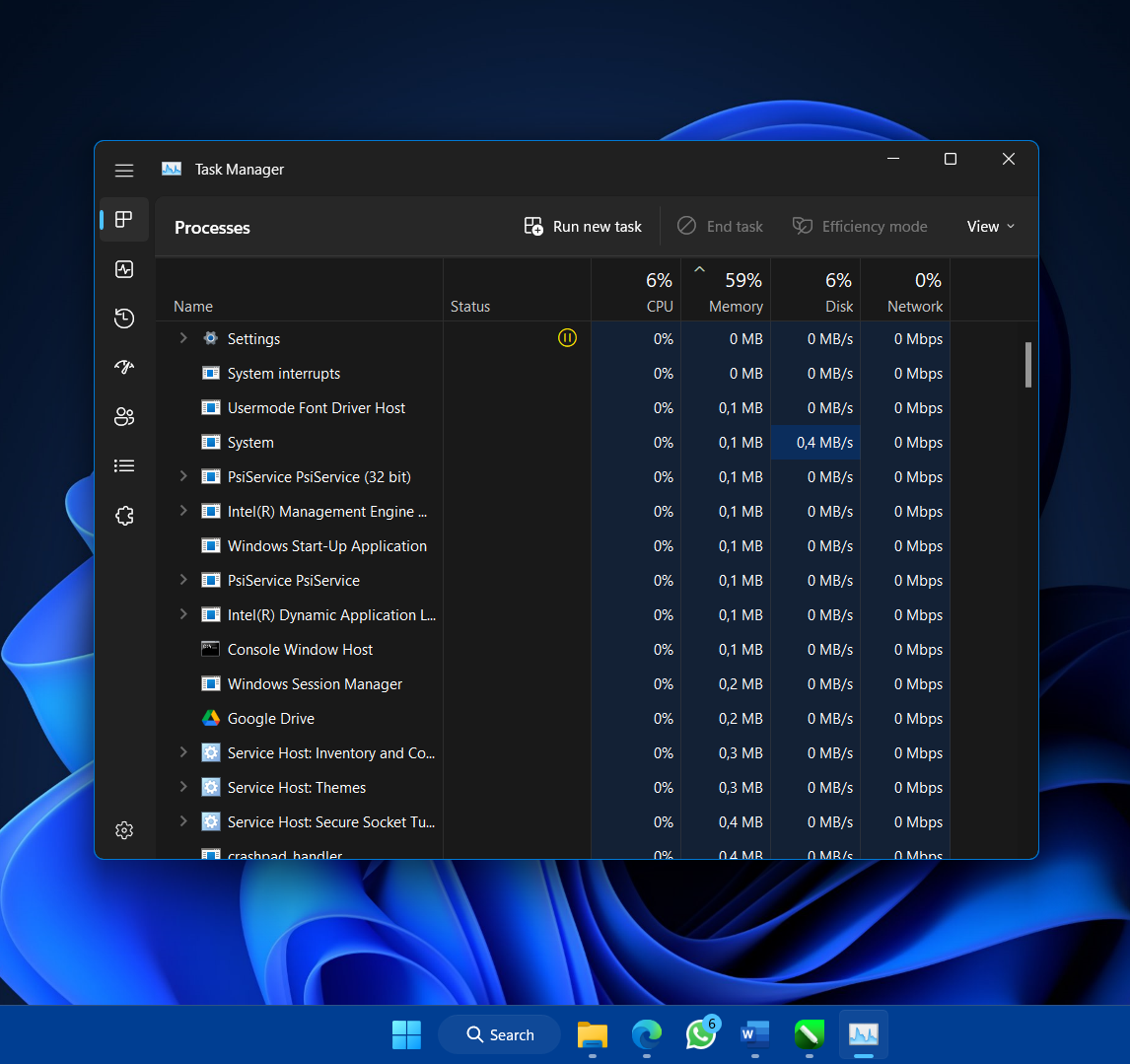Open the View dropdown menu
The height and width of the screenshot is (1064, 1130).
(991, 227)
